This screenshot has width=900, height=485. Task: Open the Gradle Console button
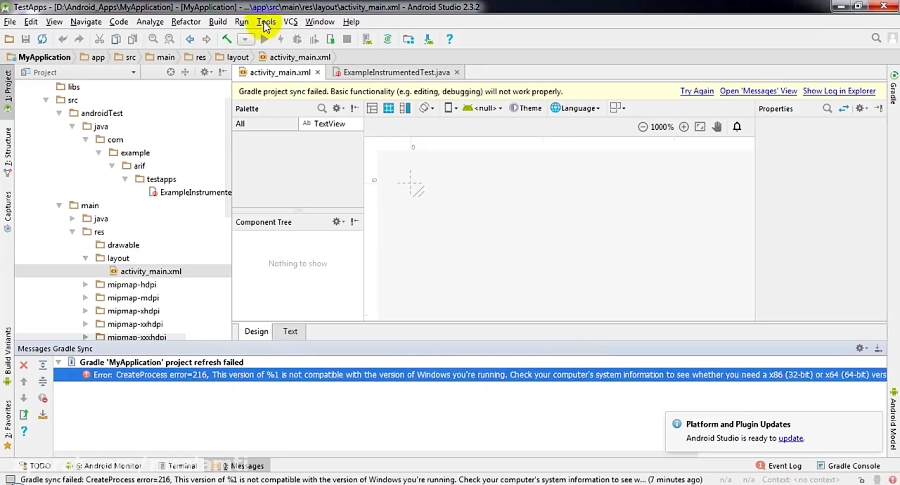pos(848,465)
